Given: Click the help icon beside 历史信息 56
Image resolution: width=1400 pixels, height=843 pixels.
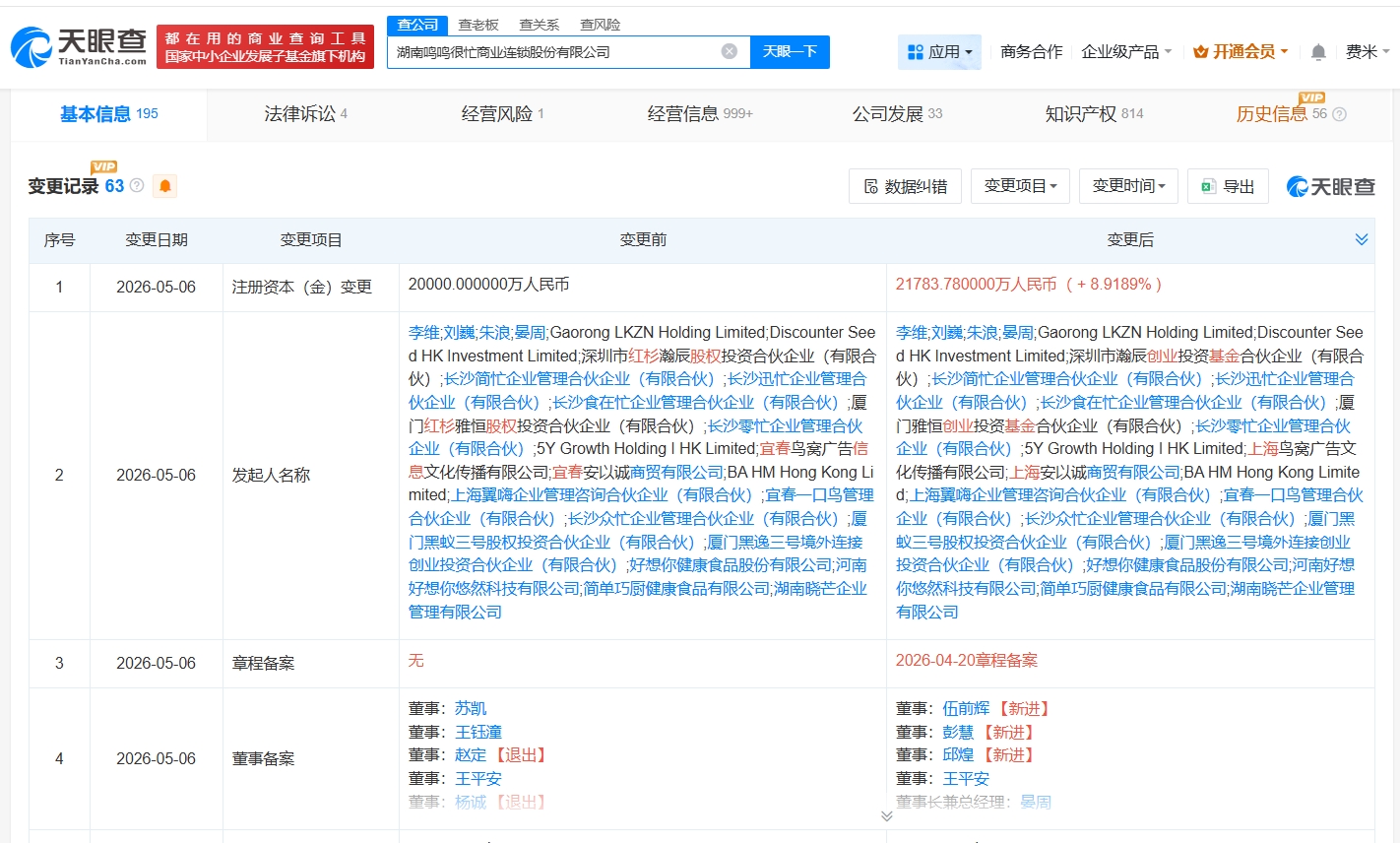Looking at the screenshot, I should 1339,114.
